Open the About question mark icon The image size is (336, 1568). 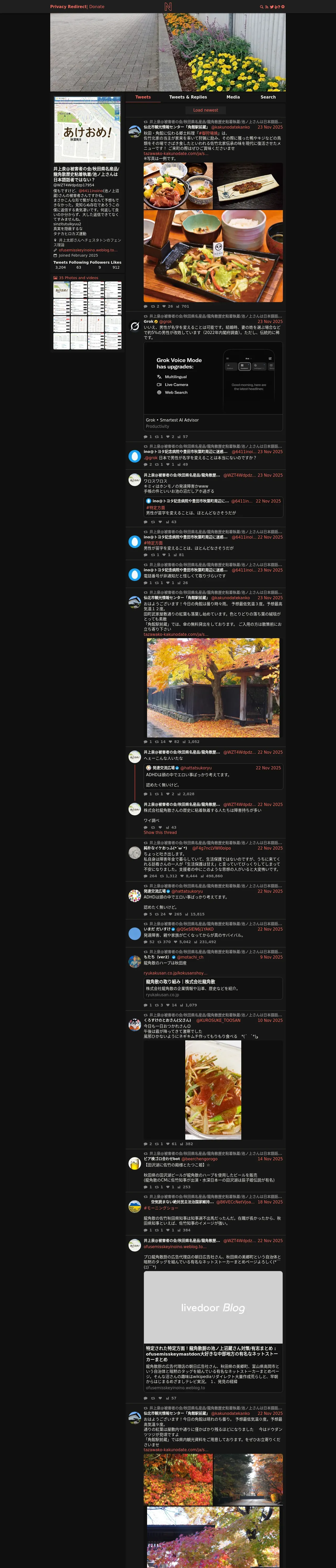(x=279, y=7)
